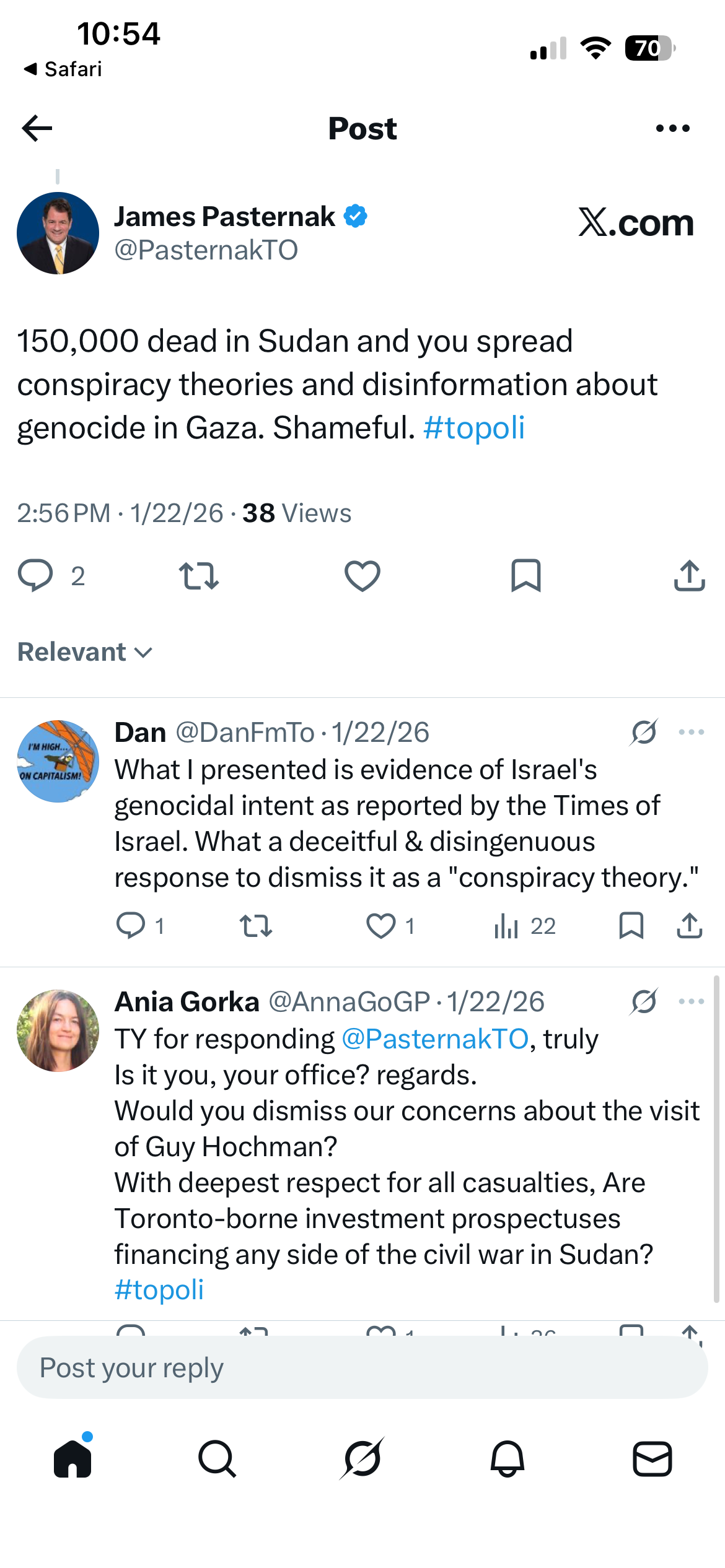Like Dan's reply
The height and width of the screenshot is (1568, 725).
[x=381, y=926]
